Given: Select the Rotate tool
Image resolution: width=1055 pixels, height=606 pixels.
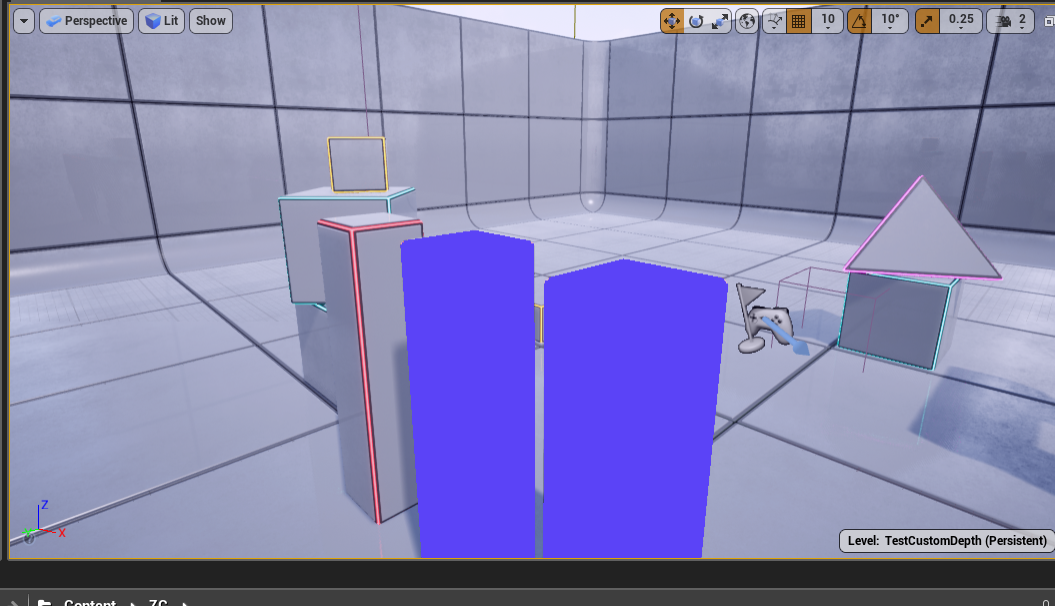Looking at the screenshot, I should click(x=695, y=19).
